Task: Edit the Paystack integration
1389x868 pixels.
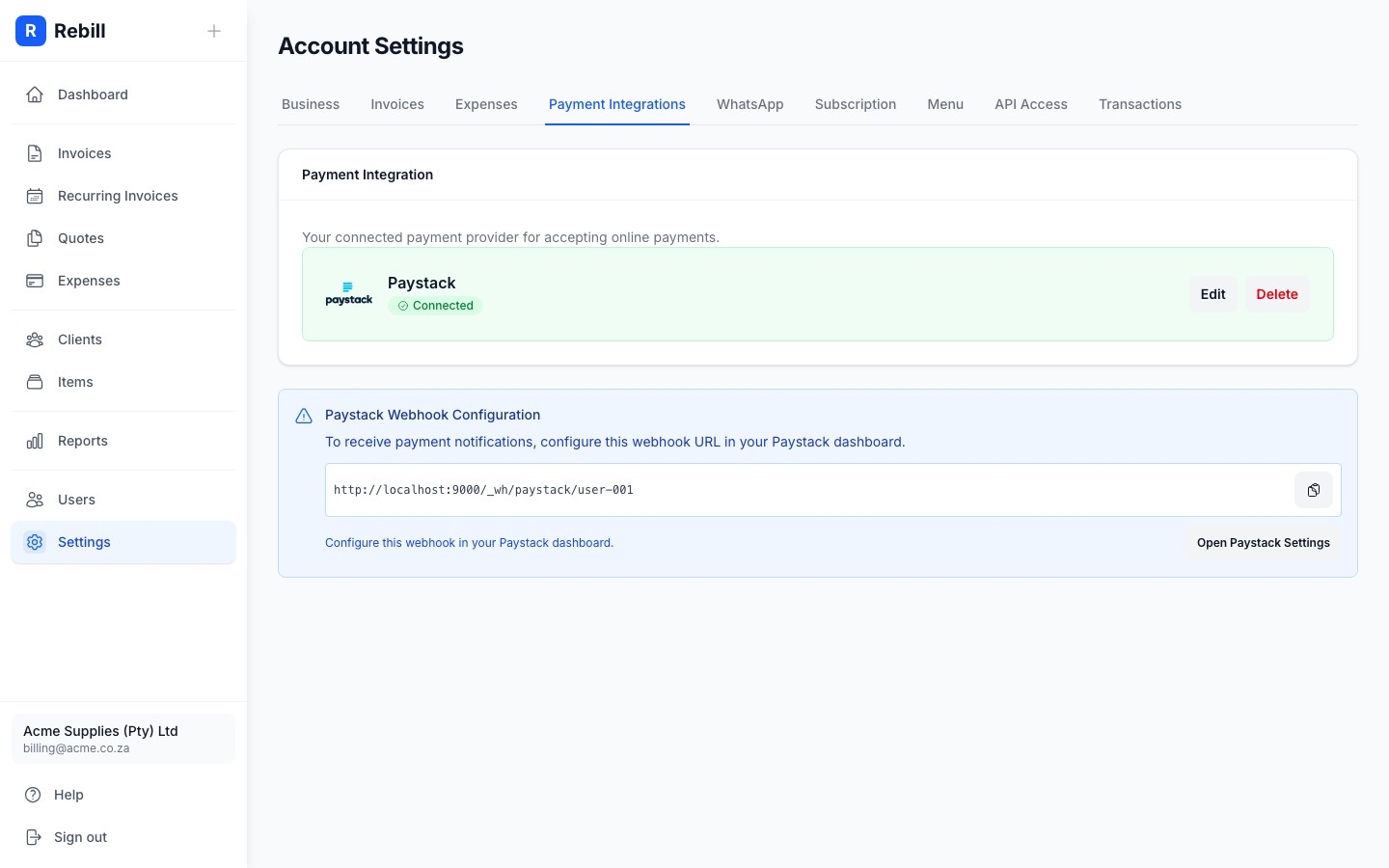Action: point(1212,294)
